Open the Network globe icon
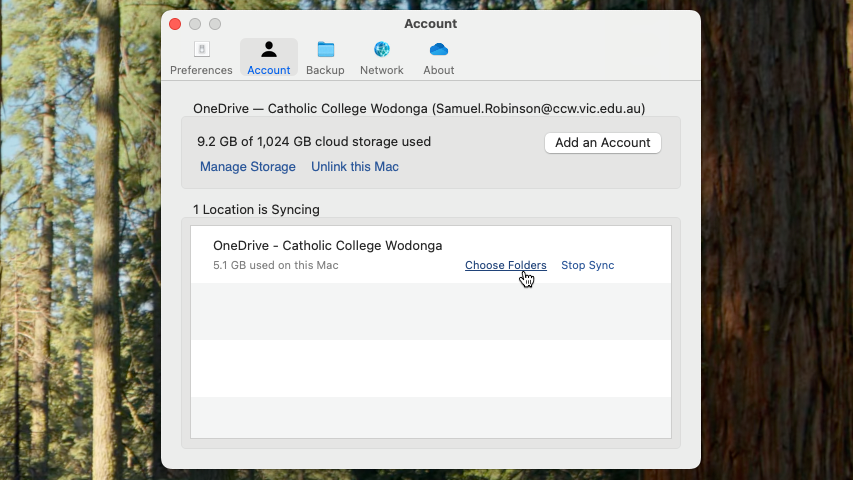Viewport: 853px width, 480px height. pos(382,50)
